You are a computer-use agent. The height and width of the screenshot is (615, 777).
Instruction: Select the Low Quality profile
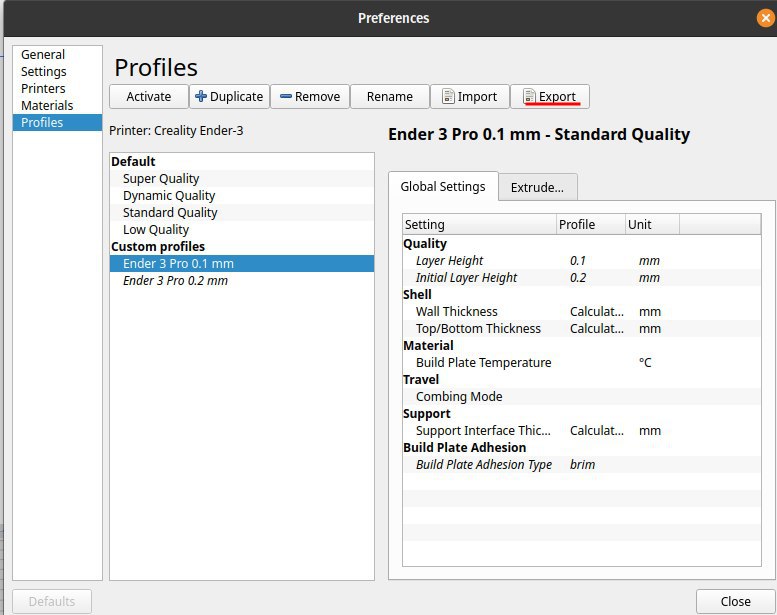[242, 229]
